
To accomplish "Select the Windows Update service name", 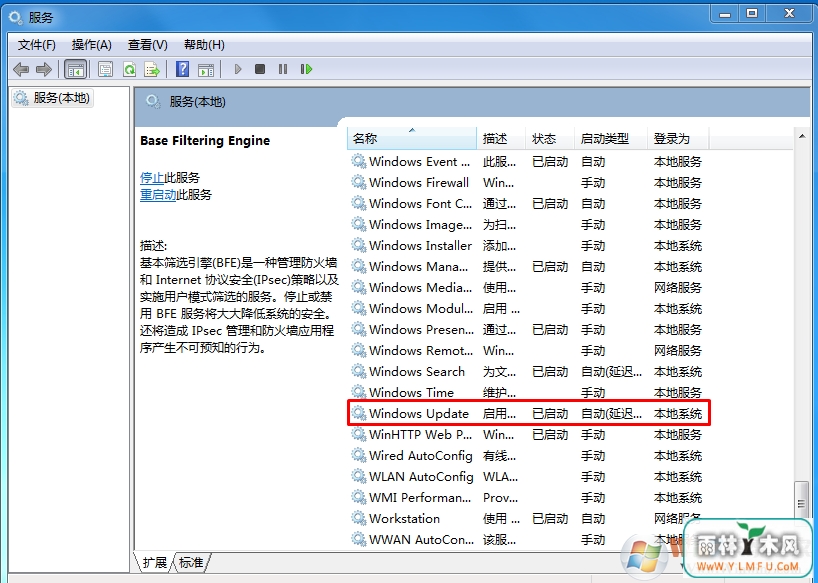I will point(419,414).
